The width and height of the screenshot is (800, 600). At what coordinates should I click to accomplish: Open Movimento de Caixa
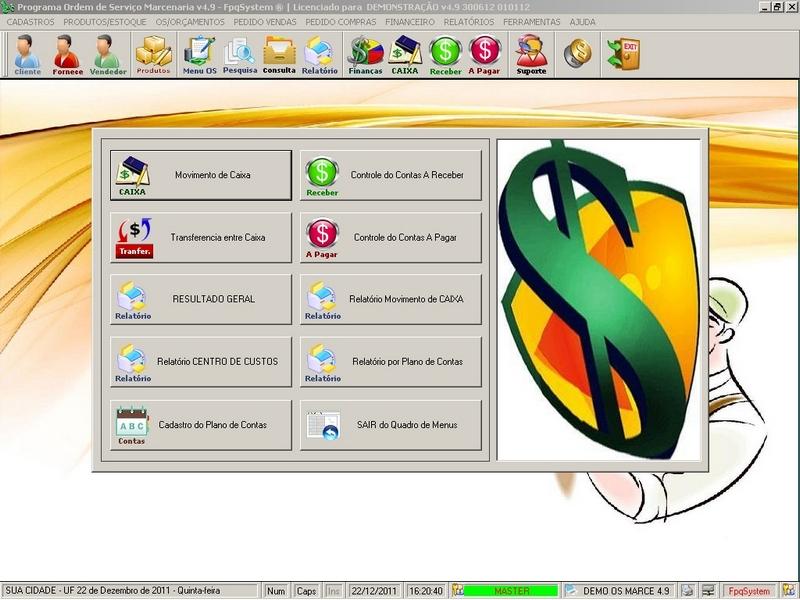tap(201, 175)
